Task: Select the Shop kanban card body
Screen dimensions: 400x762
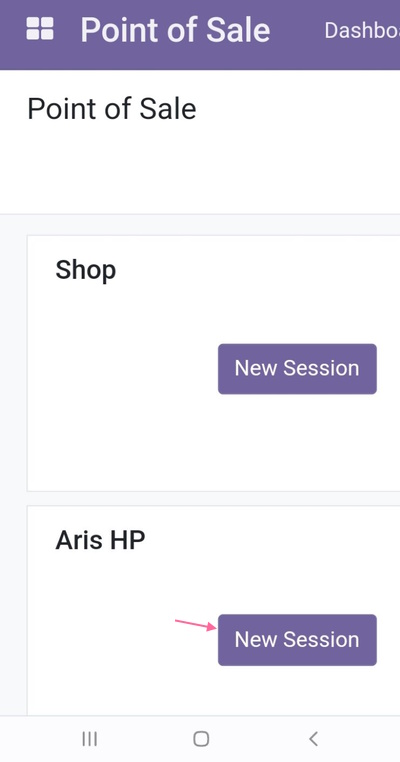Action: pyautogui.click(x=213, y=363)
